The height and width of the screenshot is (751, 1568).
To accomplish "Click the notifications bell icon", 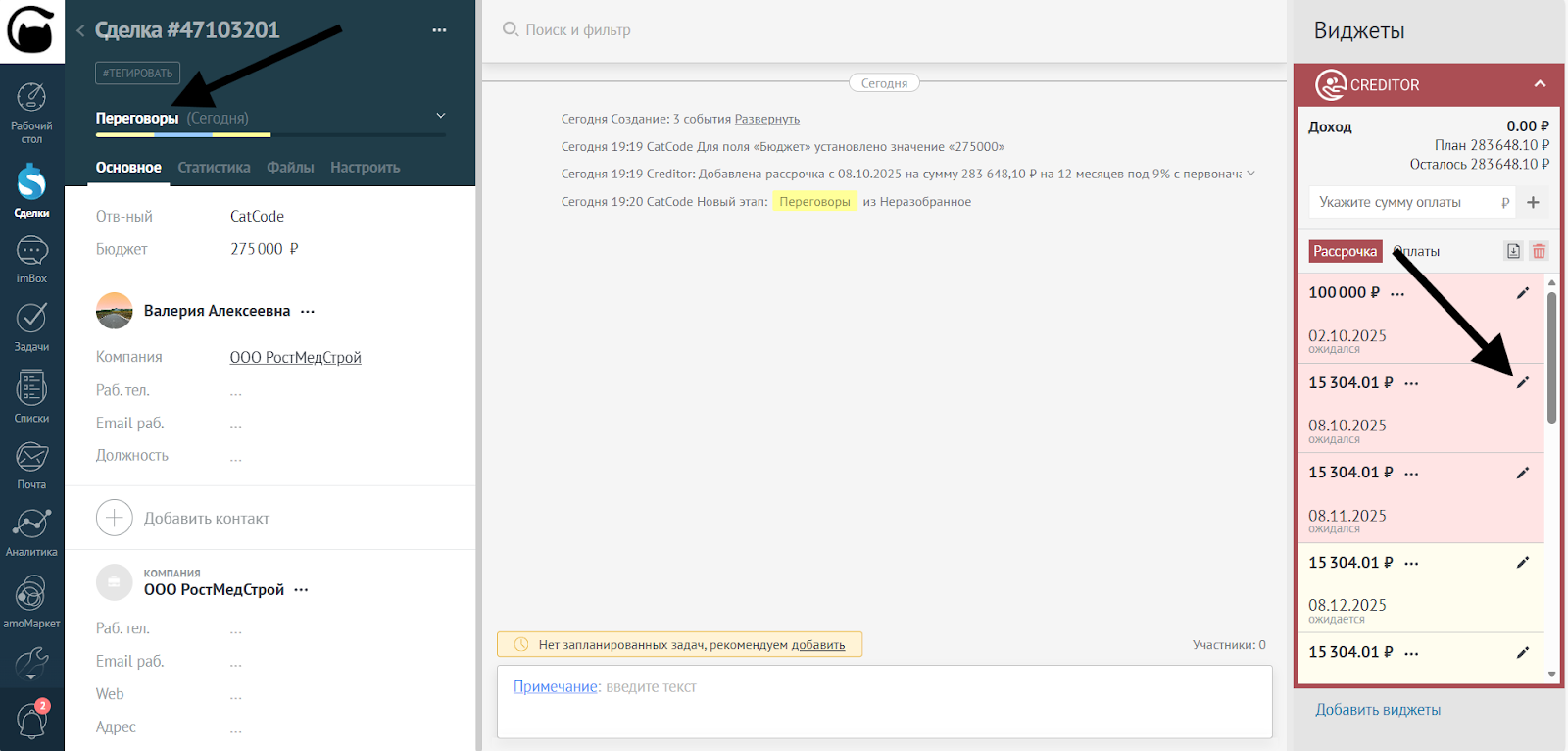I will (x=31, y=721).
